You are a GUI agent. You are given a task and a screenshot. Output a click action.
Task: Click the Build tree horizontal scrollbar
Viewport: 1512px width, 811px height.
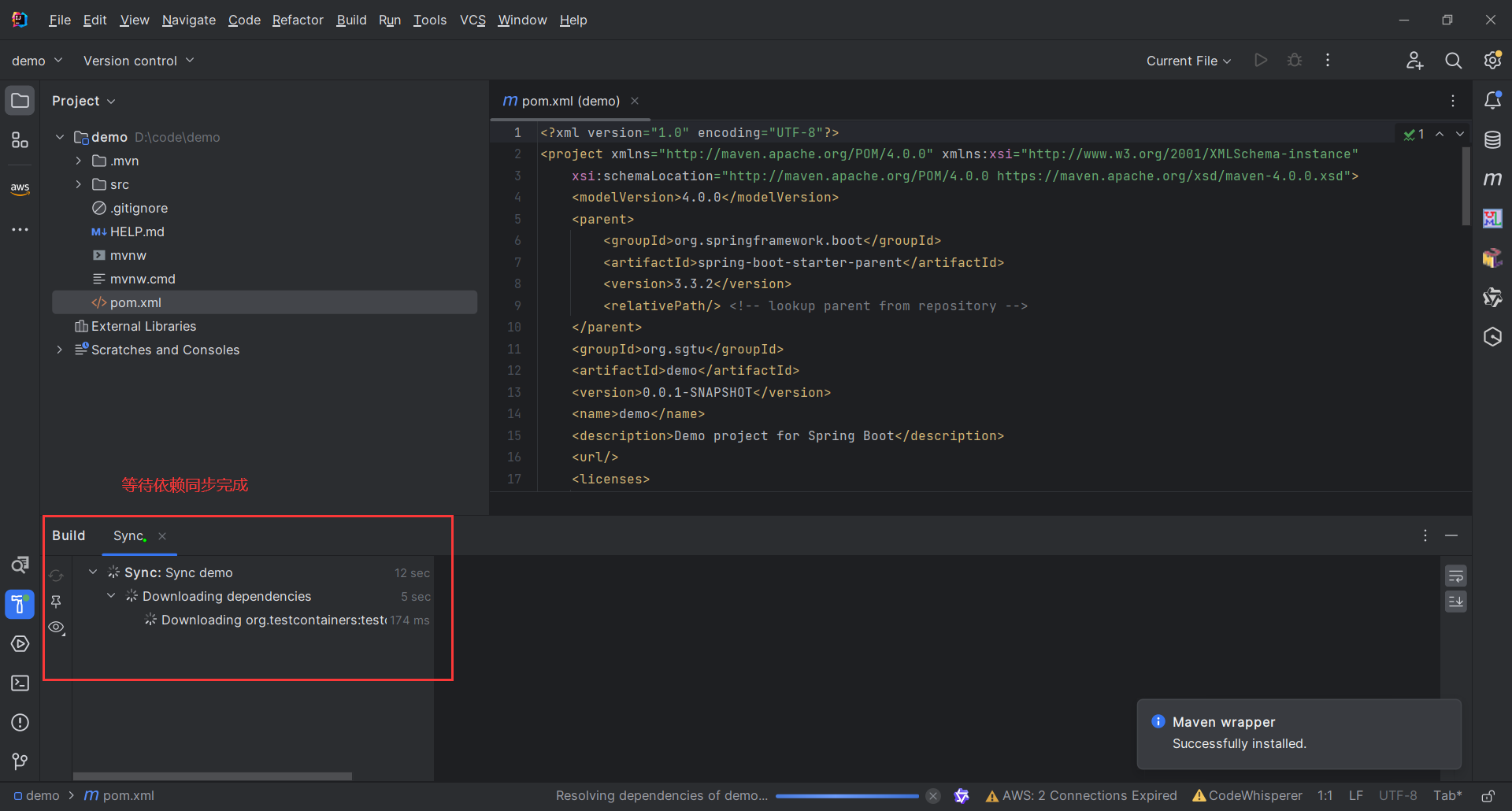click(213, 776)
